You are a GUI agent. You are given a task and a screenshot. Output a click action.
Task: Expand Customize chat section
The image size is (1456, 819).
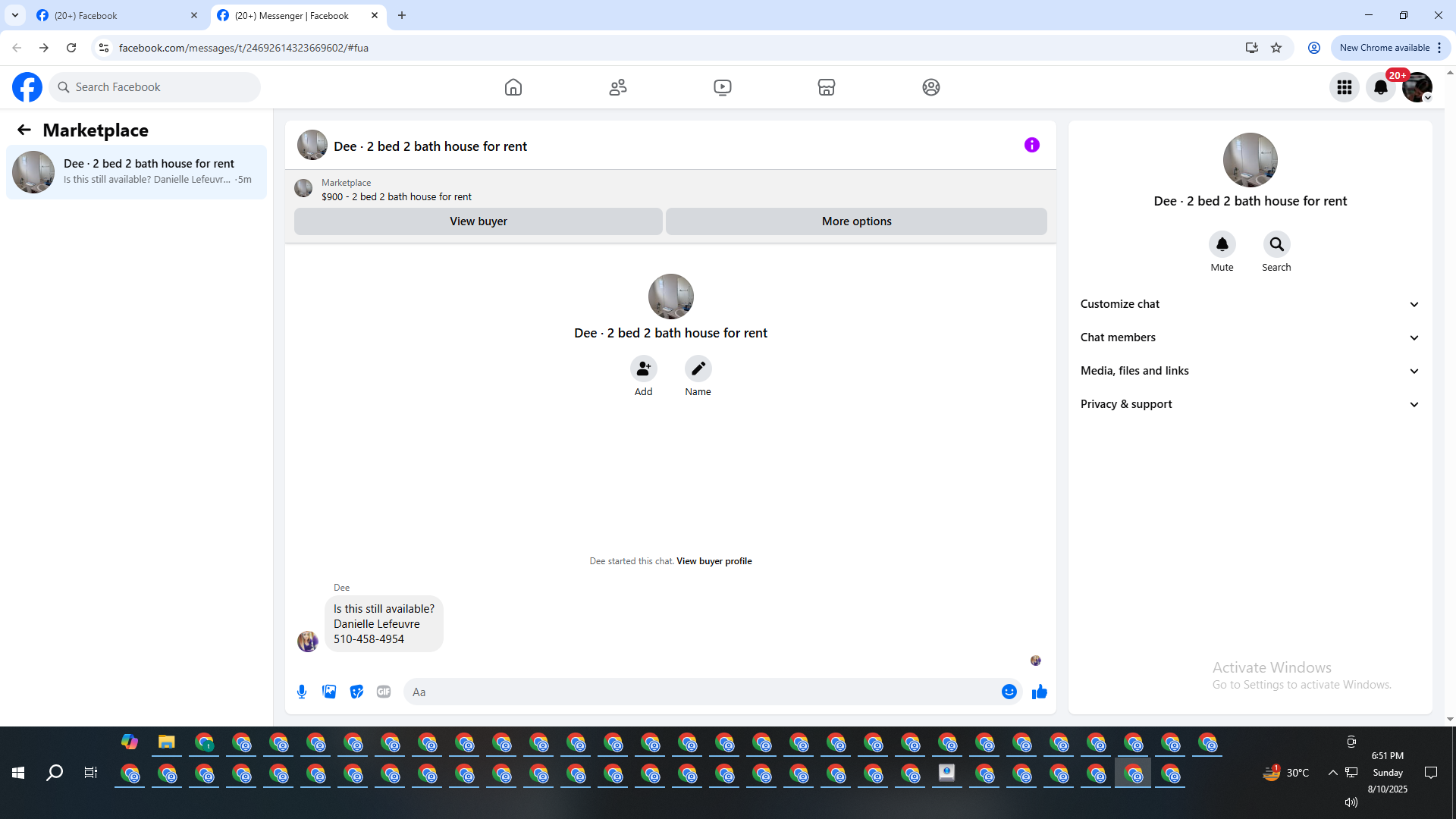point(1250,304)
